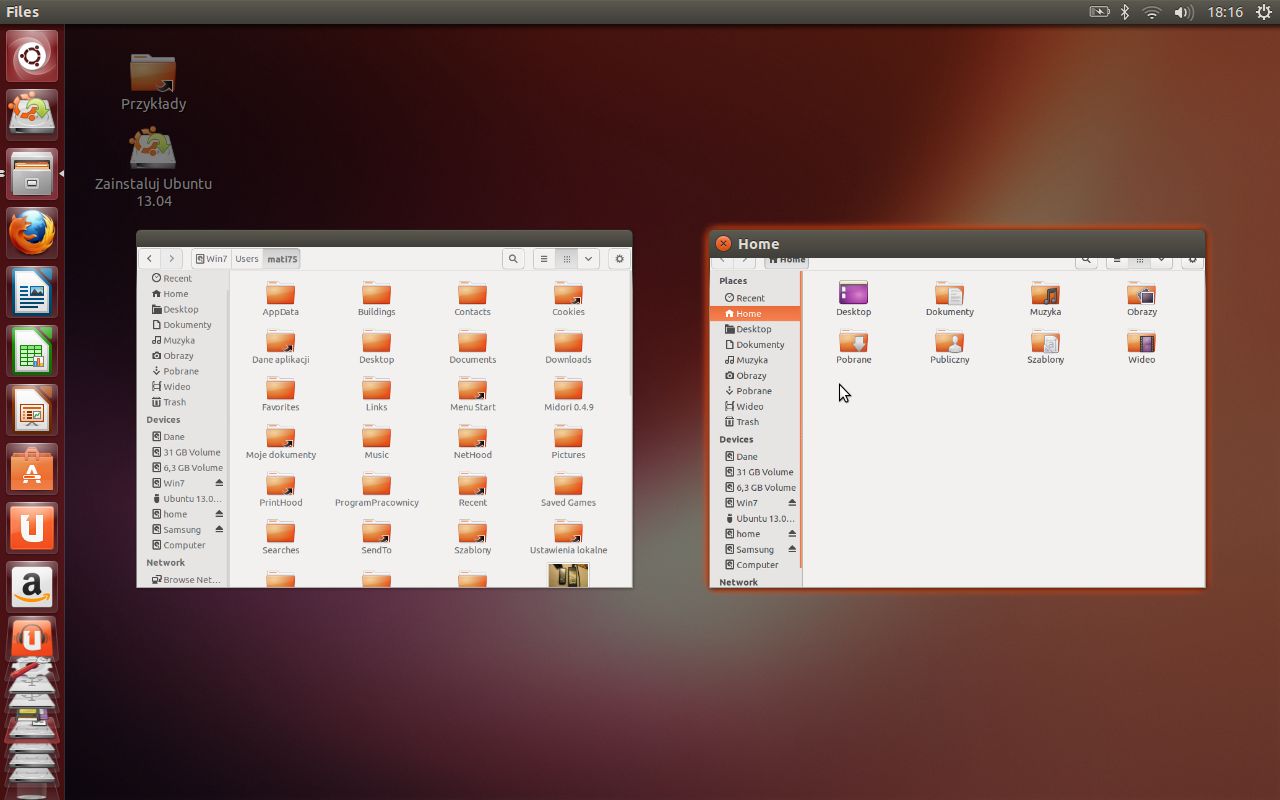
Task: Click the 18:16 clock in the top panel
Action: (x=1225, y=12)
